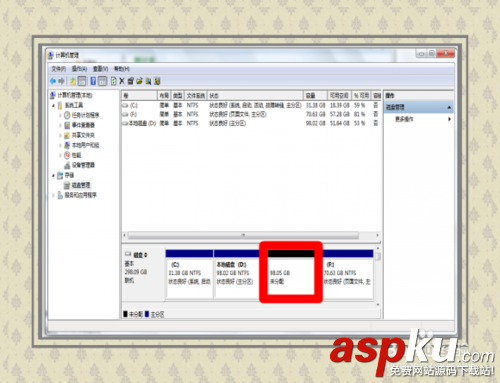The width and height of the screenshot is (500, 383).
Task: Open the 帮助(H) menu
Action: [122, 69]
